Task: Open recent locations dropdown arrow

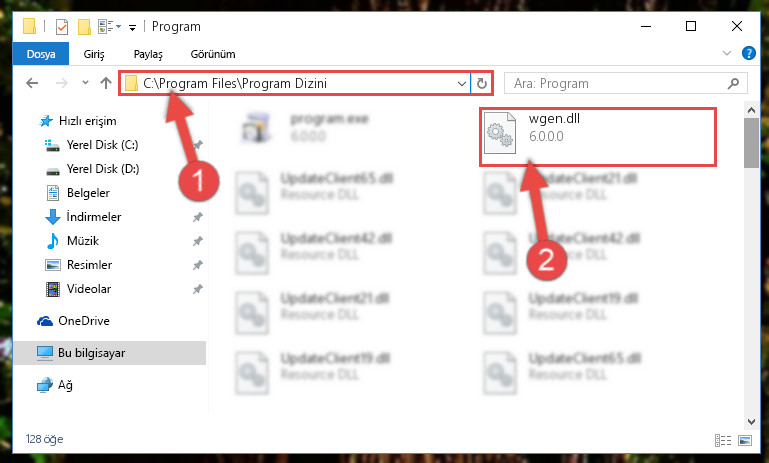Action: [85, 83]
